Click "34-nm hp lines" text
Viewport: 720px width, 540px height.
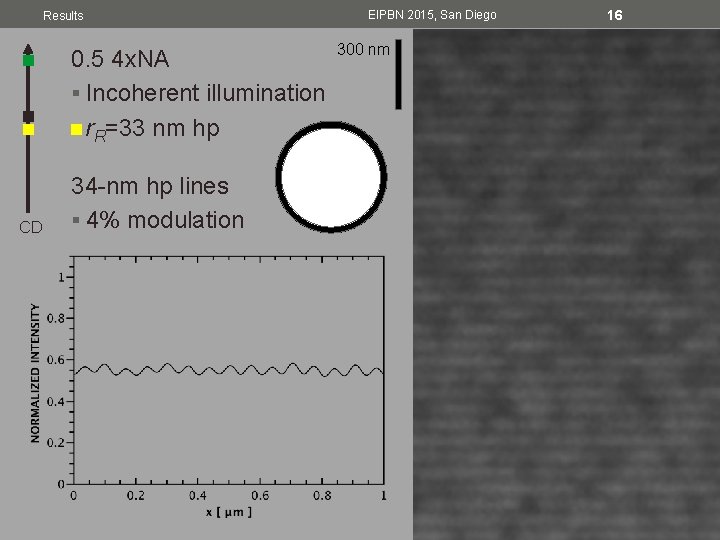tap(150, 186)
